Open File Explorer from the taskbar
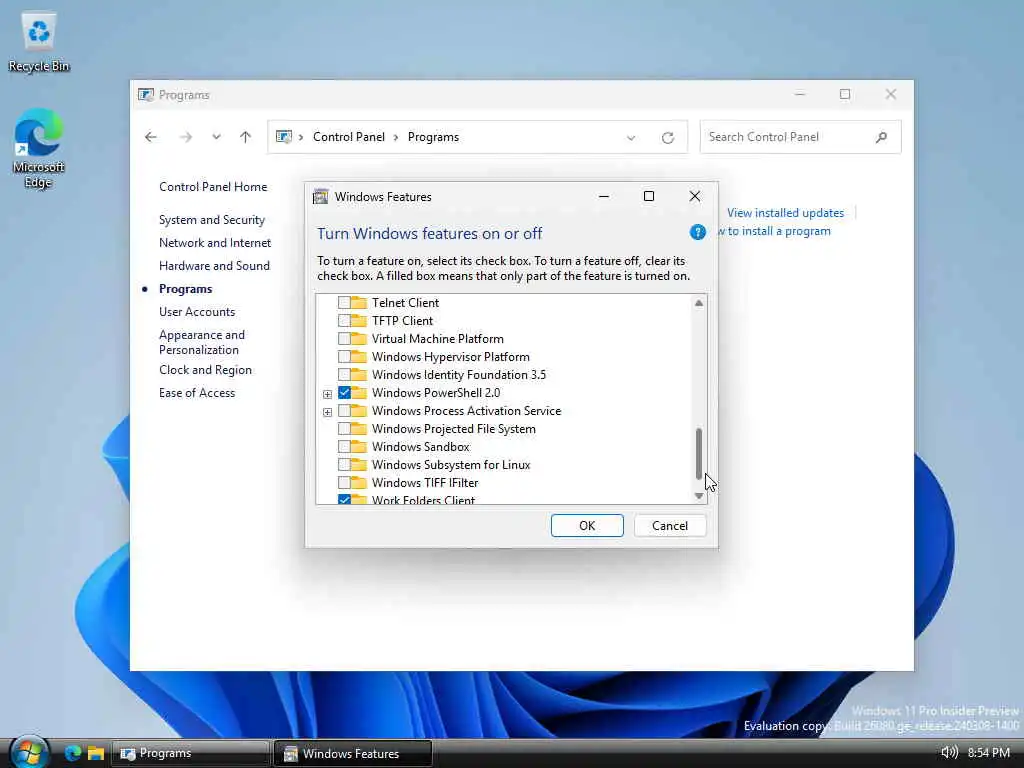Viewport: 1024px width, 768px height. point(96,753)
